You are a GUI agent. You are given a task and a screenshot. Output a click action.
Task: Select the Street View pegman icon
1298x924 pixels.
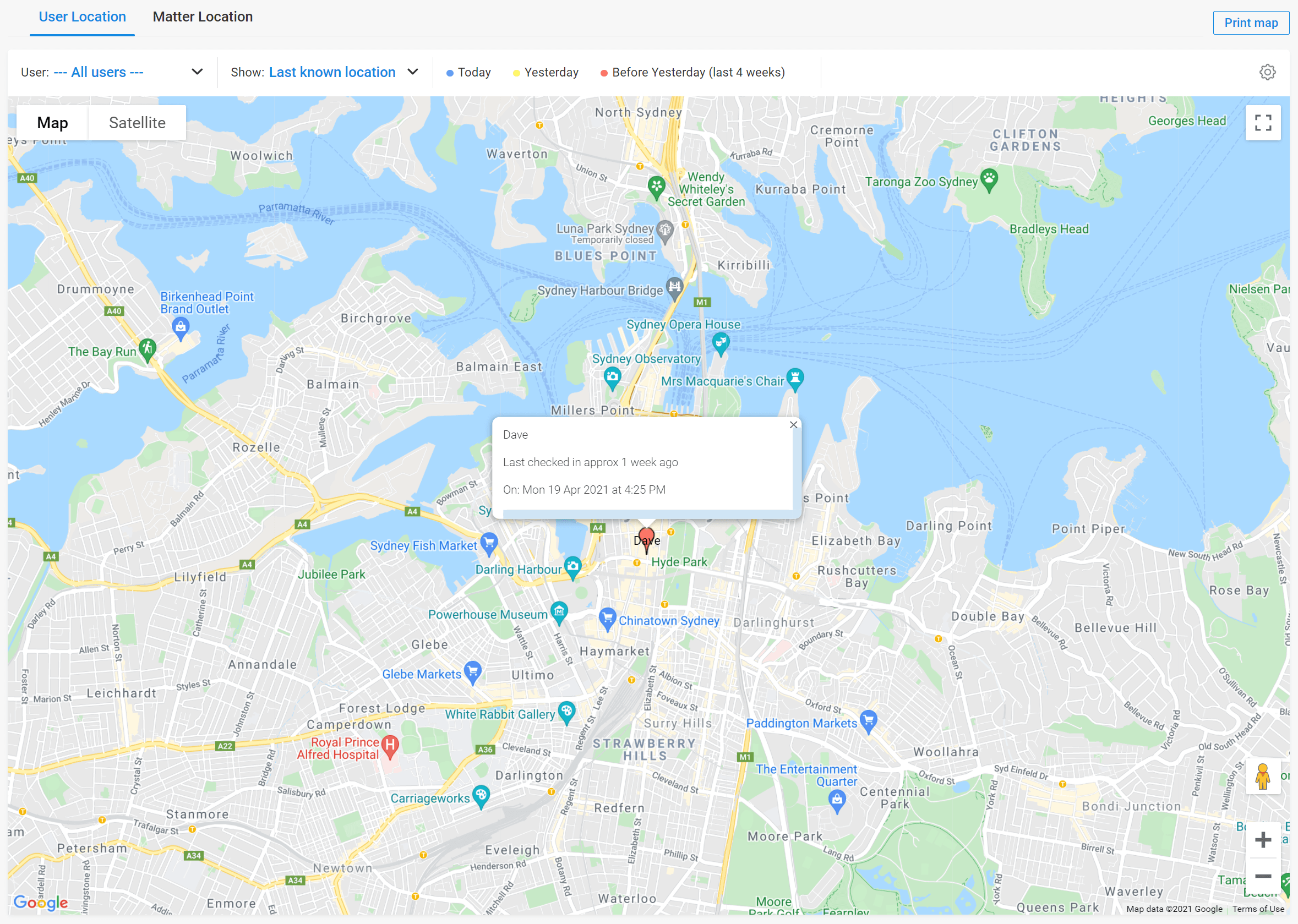[1263, 775]
